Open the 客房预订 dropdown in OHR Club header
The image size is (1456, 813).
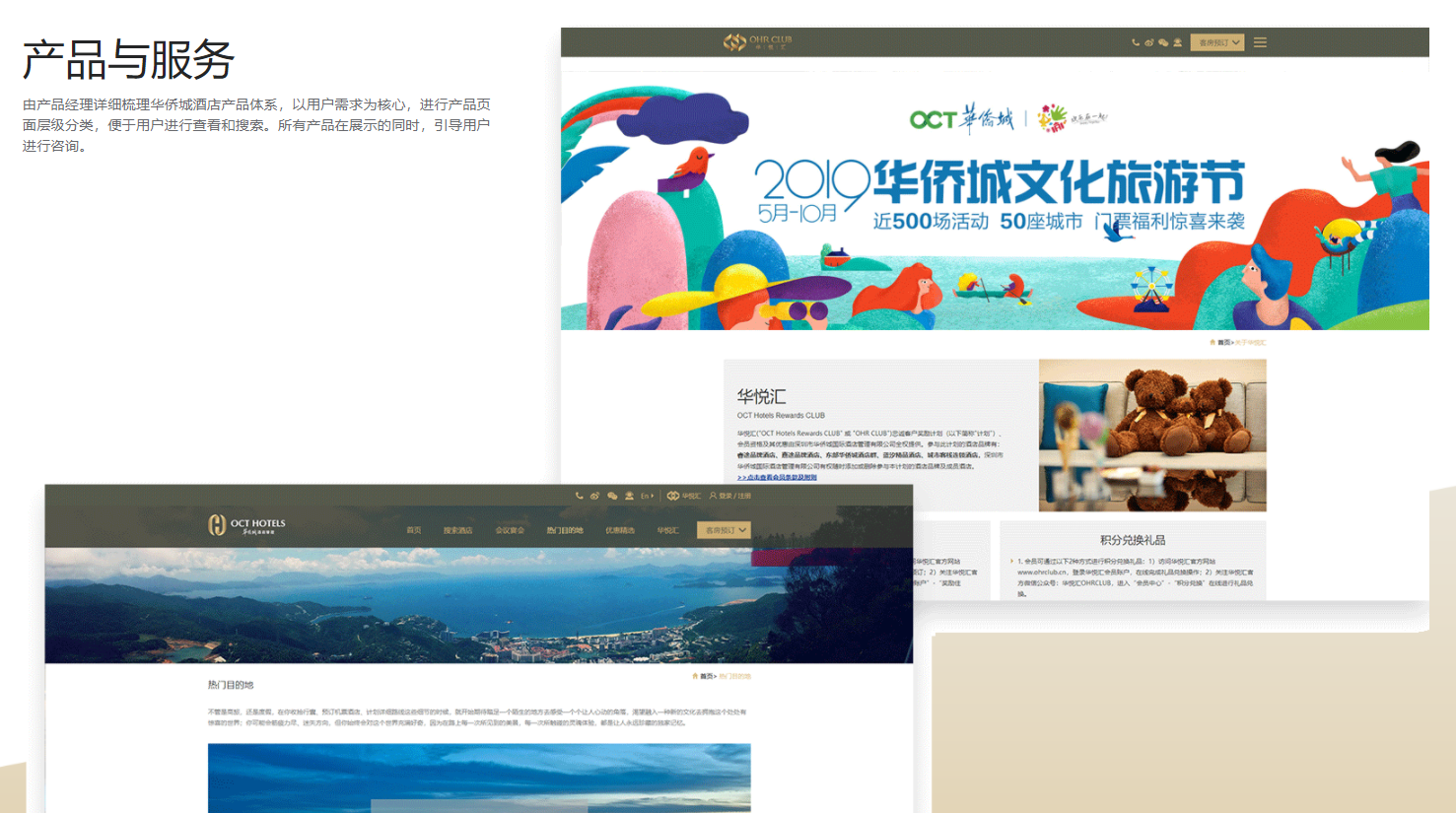coord(1217,42)
